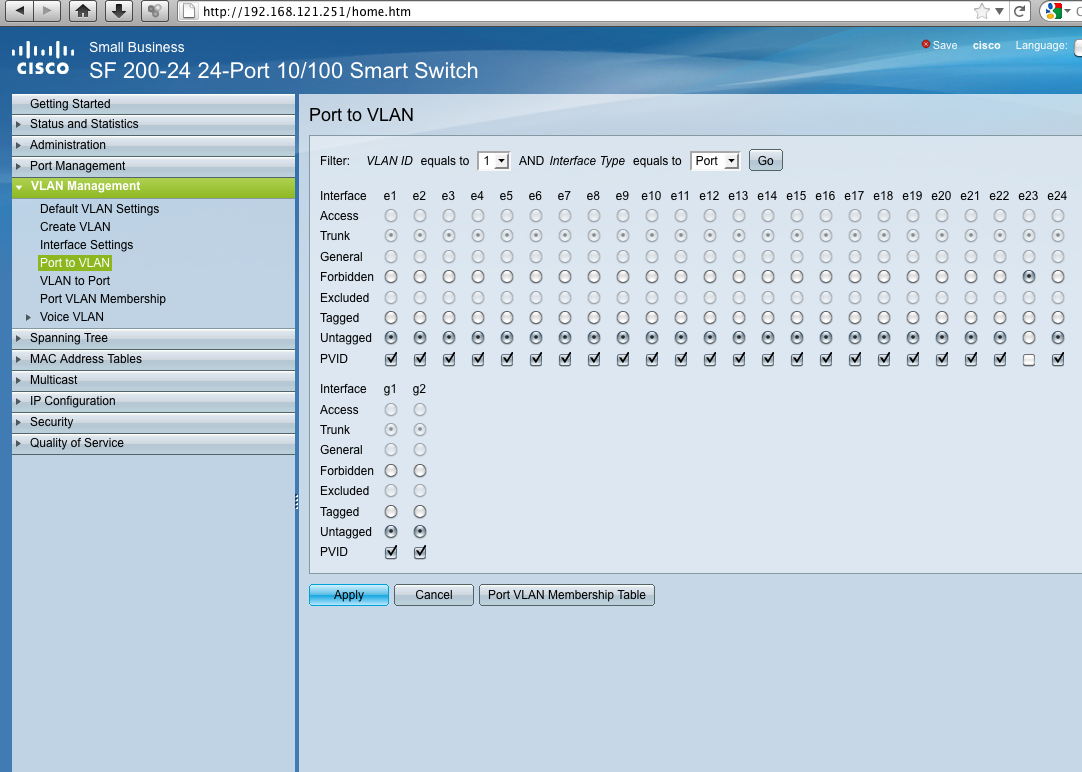The image size is (1082, 772).
Task: Open the VLAN ID filter dropdown
Action: [x=494, y=161]
